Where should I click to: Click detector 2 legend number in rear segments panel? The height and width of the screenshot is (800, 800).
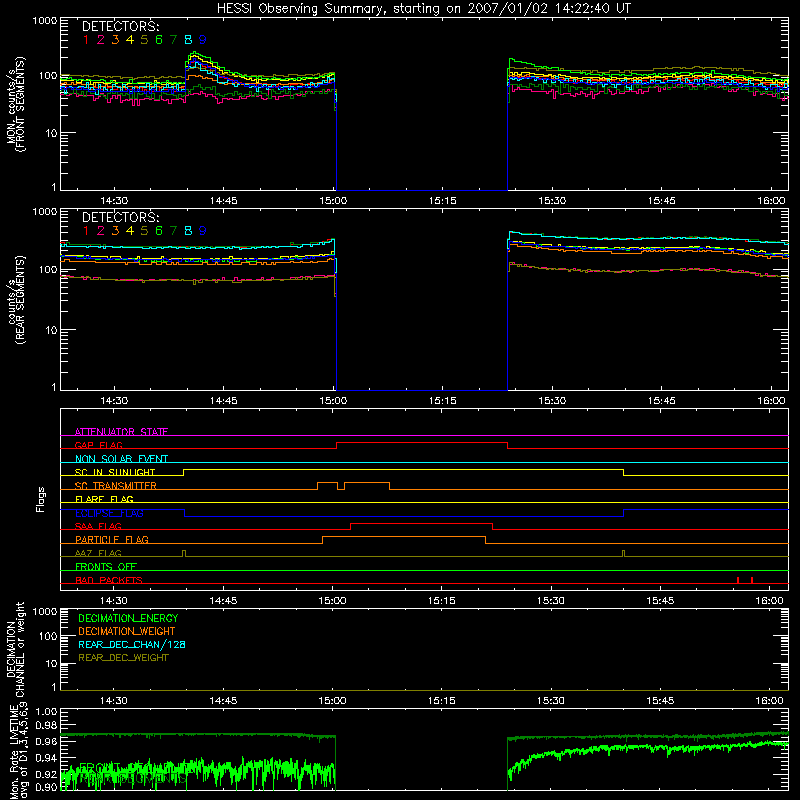[101, 231]
